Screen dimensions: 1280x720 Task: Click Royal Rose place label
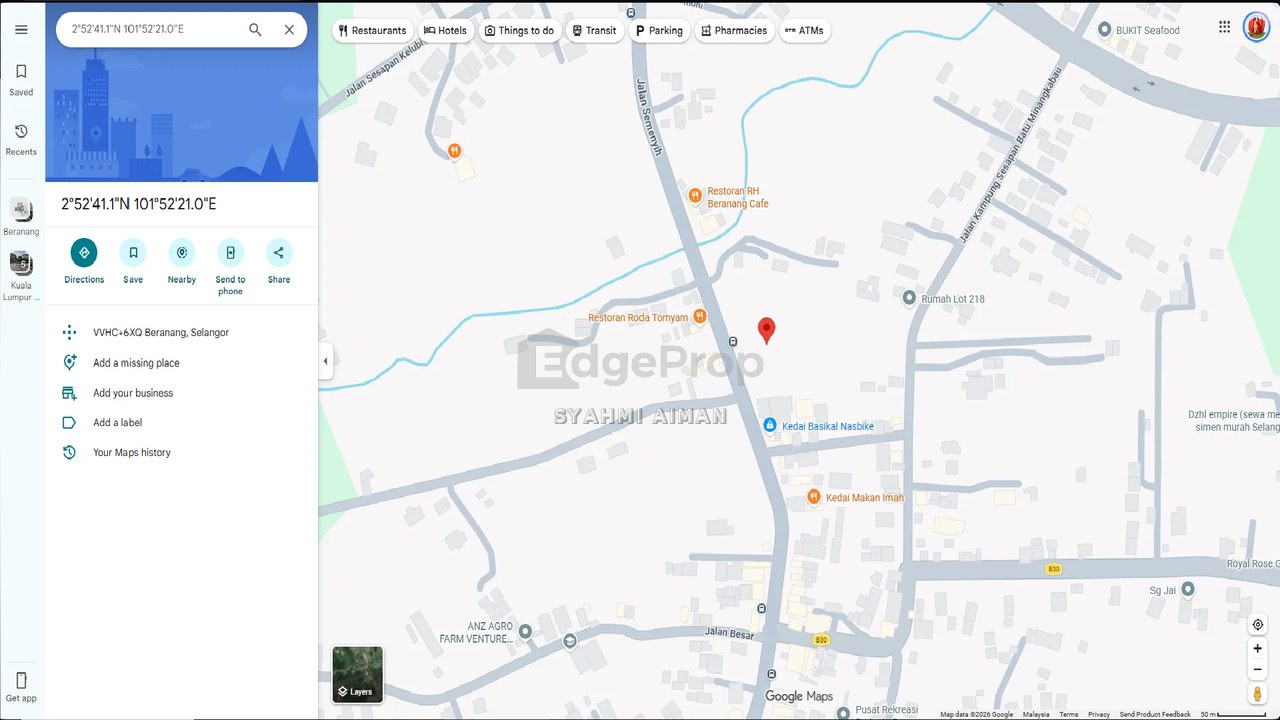tap(1252, 564)
